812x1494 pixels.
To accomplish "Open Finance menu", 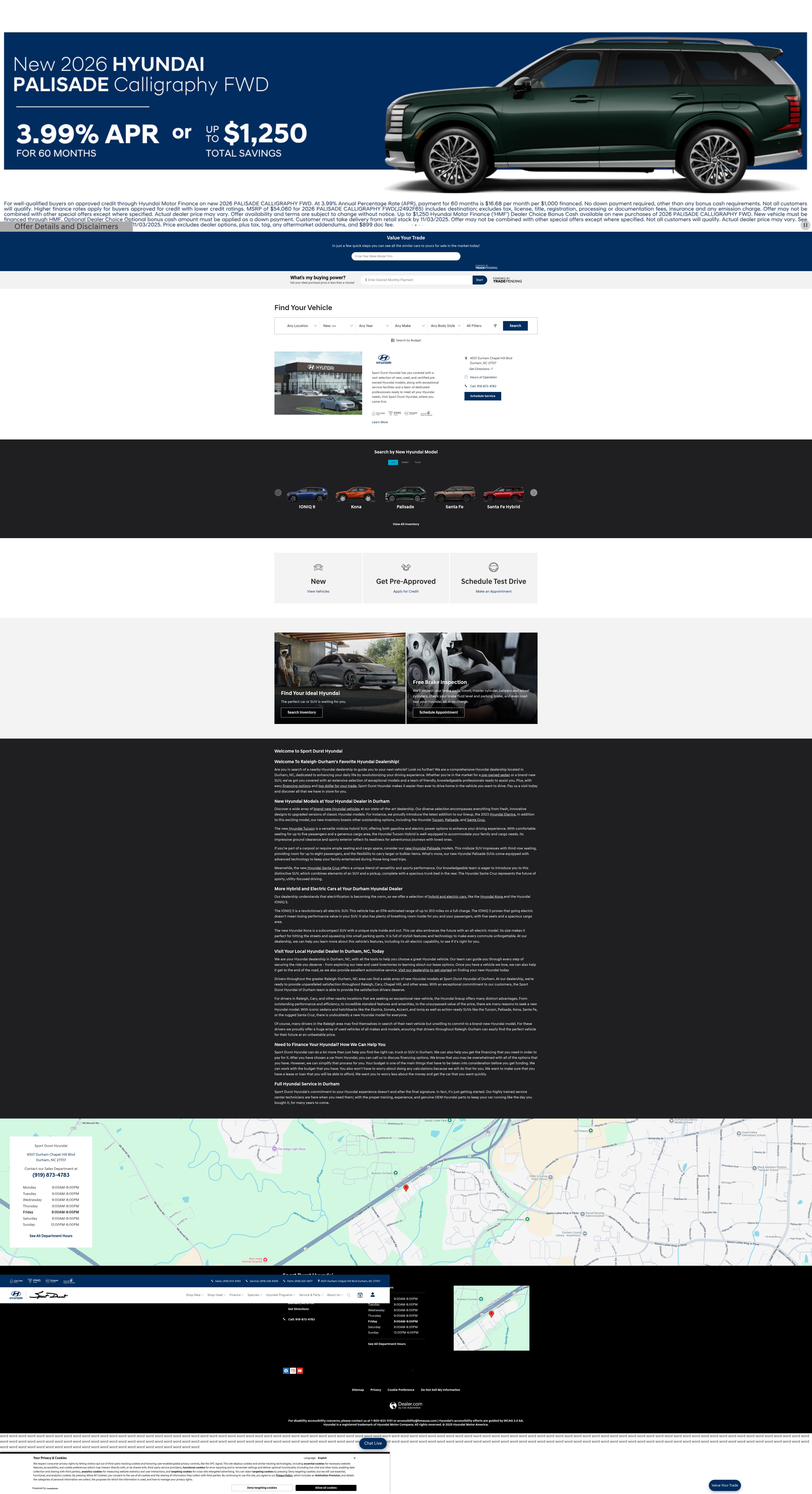I will 236,1295.
